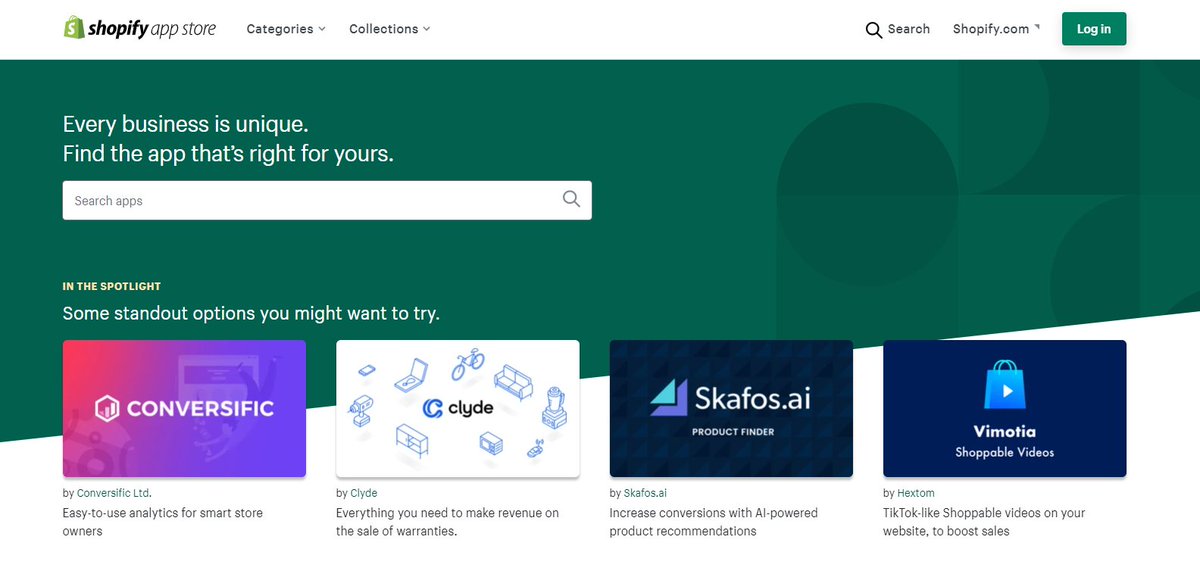1200x571 pixels.
Task: Open the Shopify.com external link
Action: pos(996,29)
